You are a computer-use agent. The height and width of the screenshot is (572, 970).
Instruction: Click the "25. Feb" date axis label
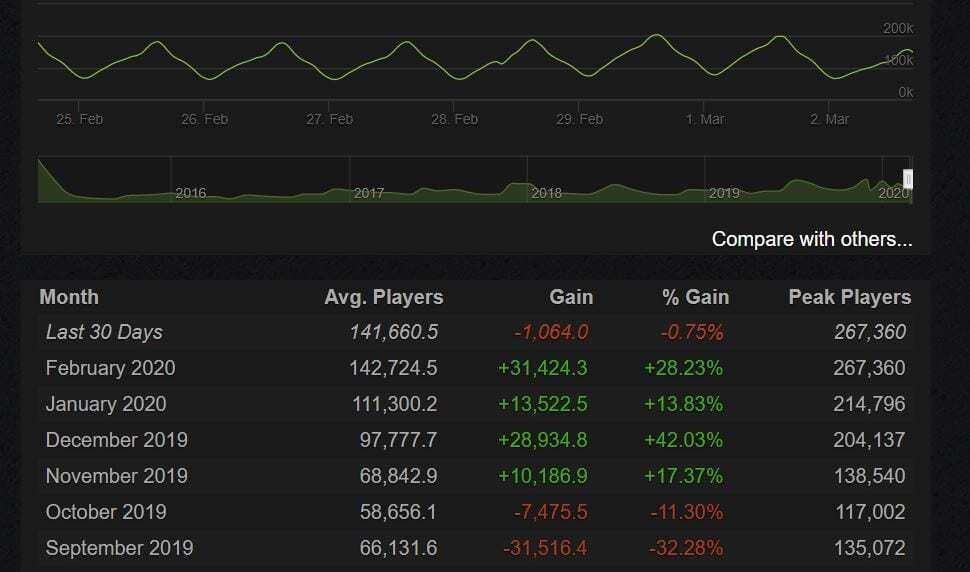[79, 119]
